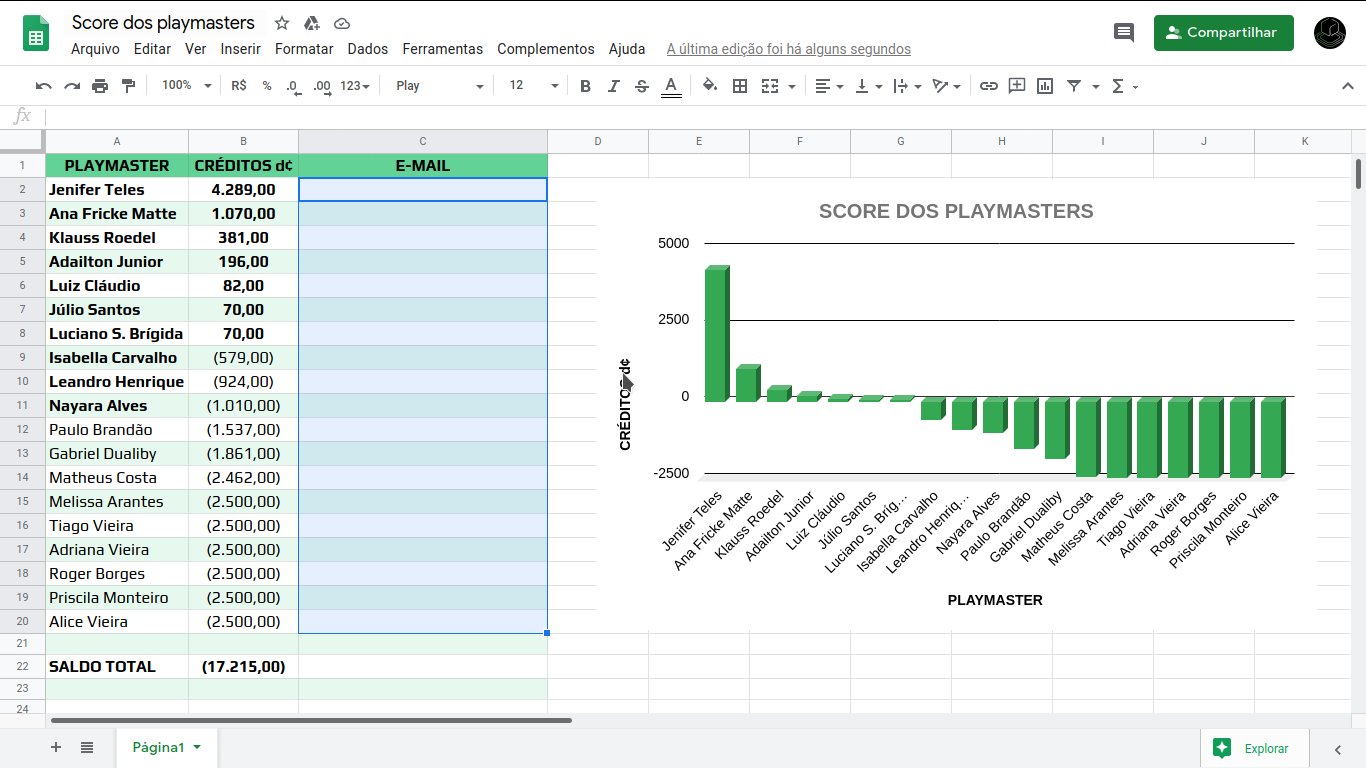Open last edit history link
1366x768 pixels.
pyautogui.click(x=789, y=49)
